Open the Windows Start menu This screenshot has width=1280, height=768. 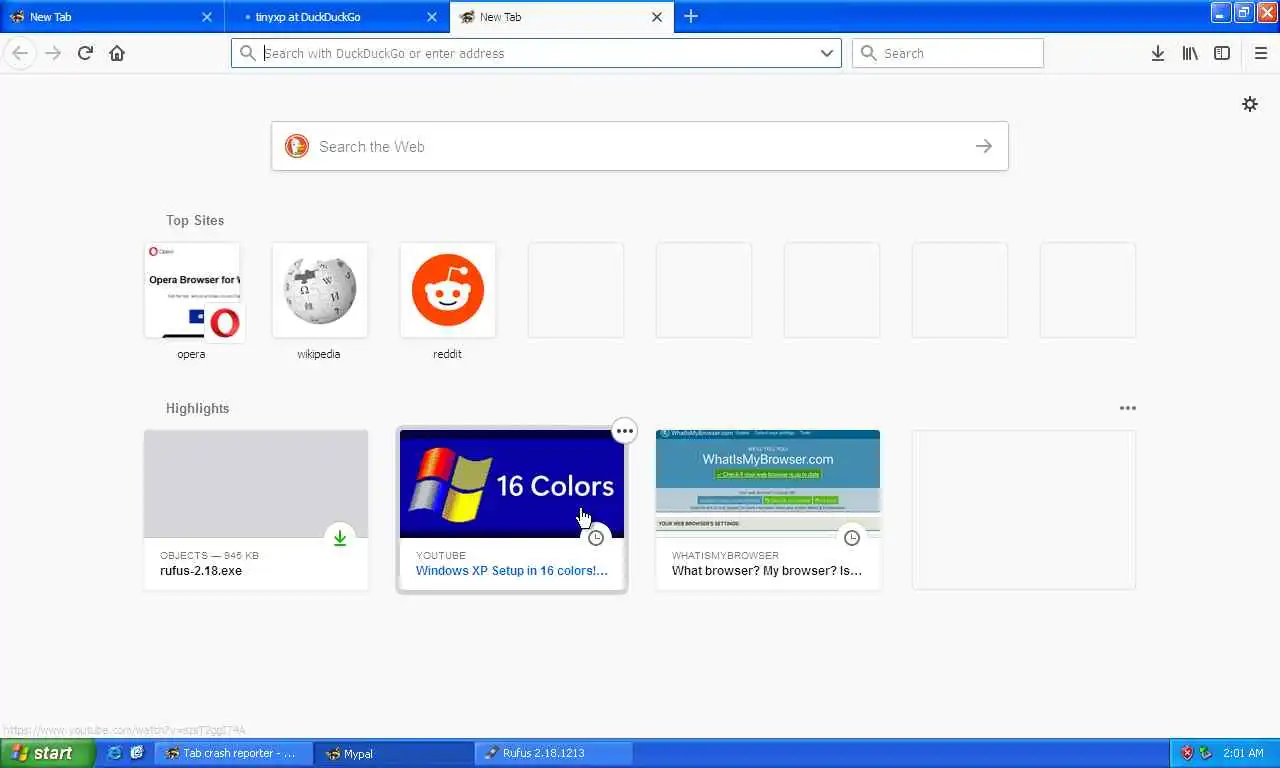click(x=47, y=753)
